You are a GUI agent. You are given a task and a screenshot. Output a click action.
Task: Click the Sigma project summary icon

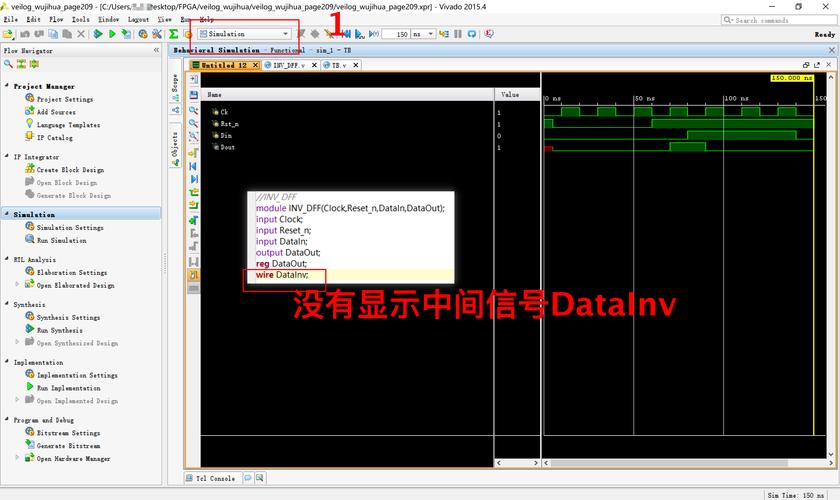coord(174,34)
